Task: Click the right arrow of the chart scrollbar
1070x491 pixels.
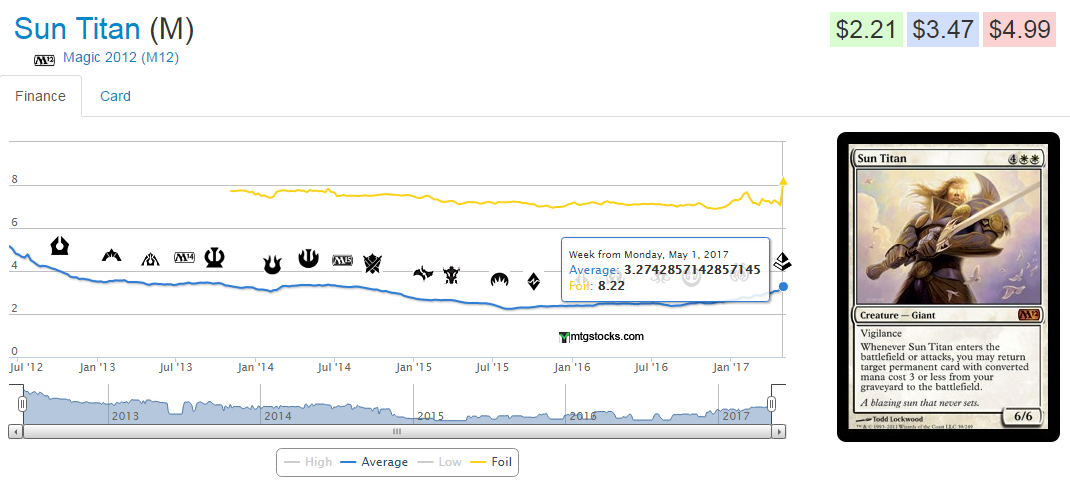Action: [779, 432]
